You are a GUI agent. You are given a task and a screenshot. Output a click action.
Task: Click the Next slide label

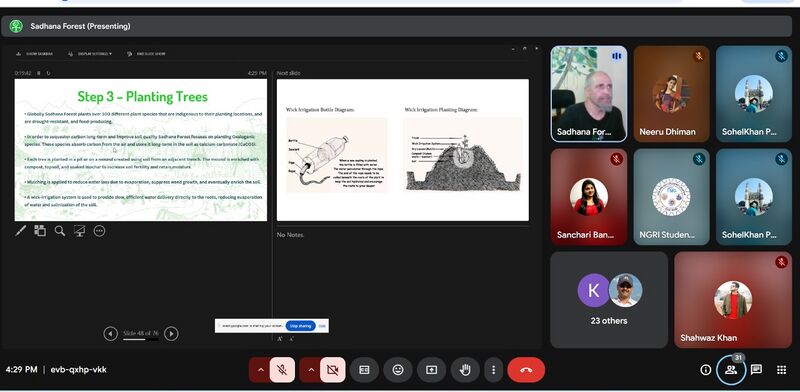288,73
